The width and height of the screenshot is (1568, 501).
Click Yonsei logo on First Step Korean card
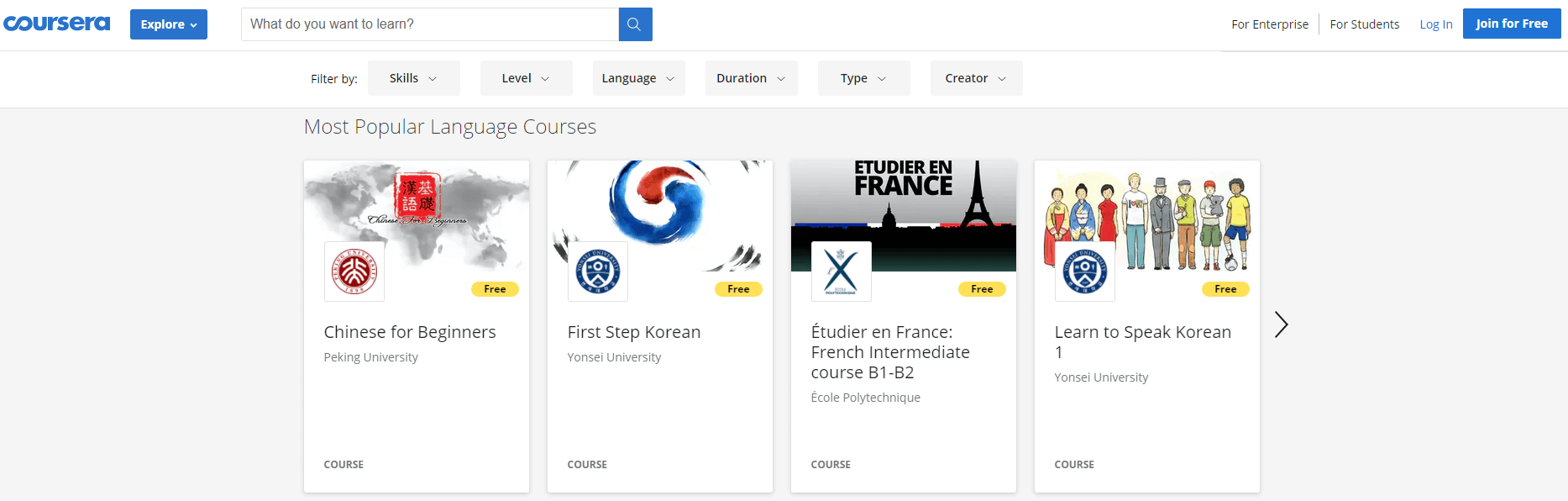598,272
